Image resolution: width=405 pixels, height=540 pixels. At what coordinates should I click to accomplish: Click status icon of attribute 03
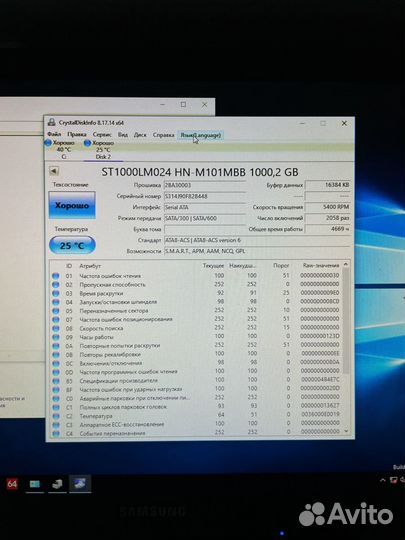pyautogui.click(x=55, y=293)
